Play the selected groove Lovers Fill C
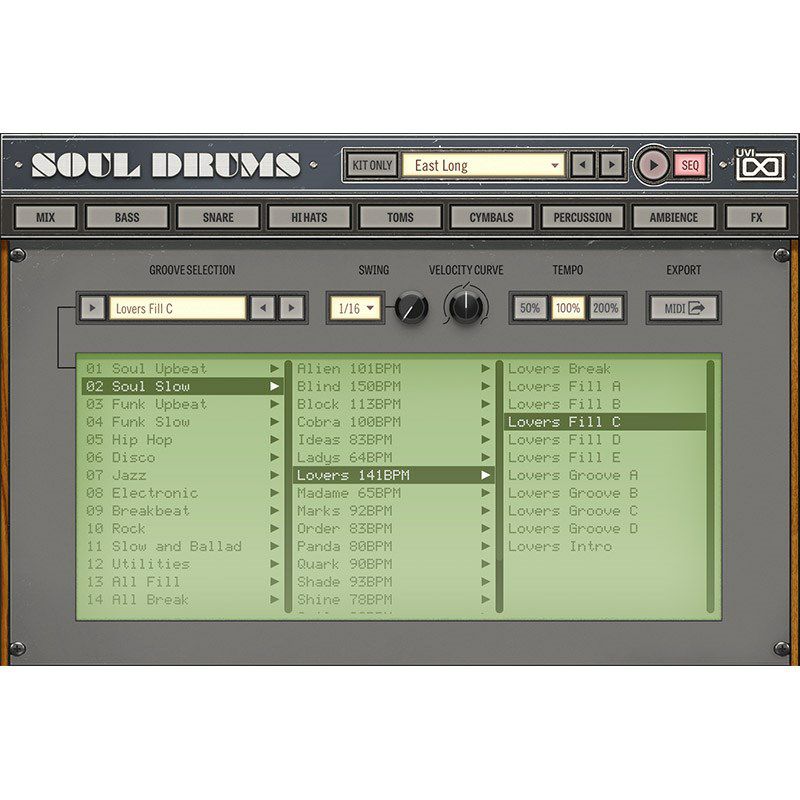Viewport: 800px width, 800px height. pyautogui.click(x=92, y=308)
